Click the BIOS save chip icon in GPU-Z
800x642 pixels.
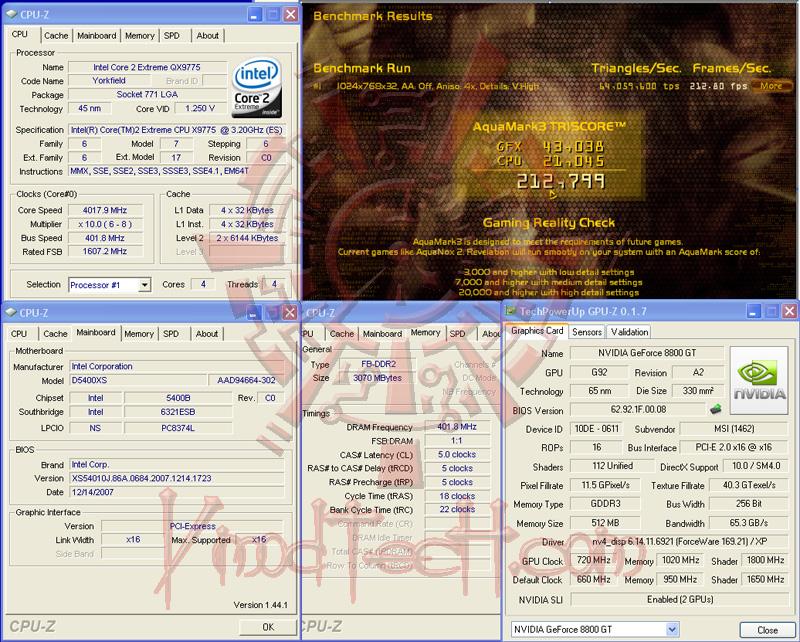[x=716, y=409]
